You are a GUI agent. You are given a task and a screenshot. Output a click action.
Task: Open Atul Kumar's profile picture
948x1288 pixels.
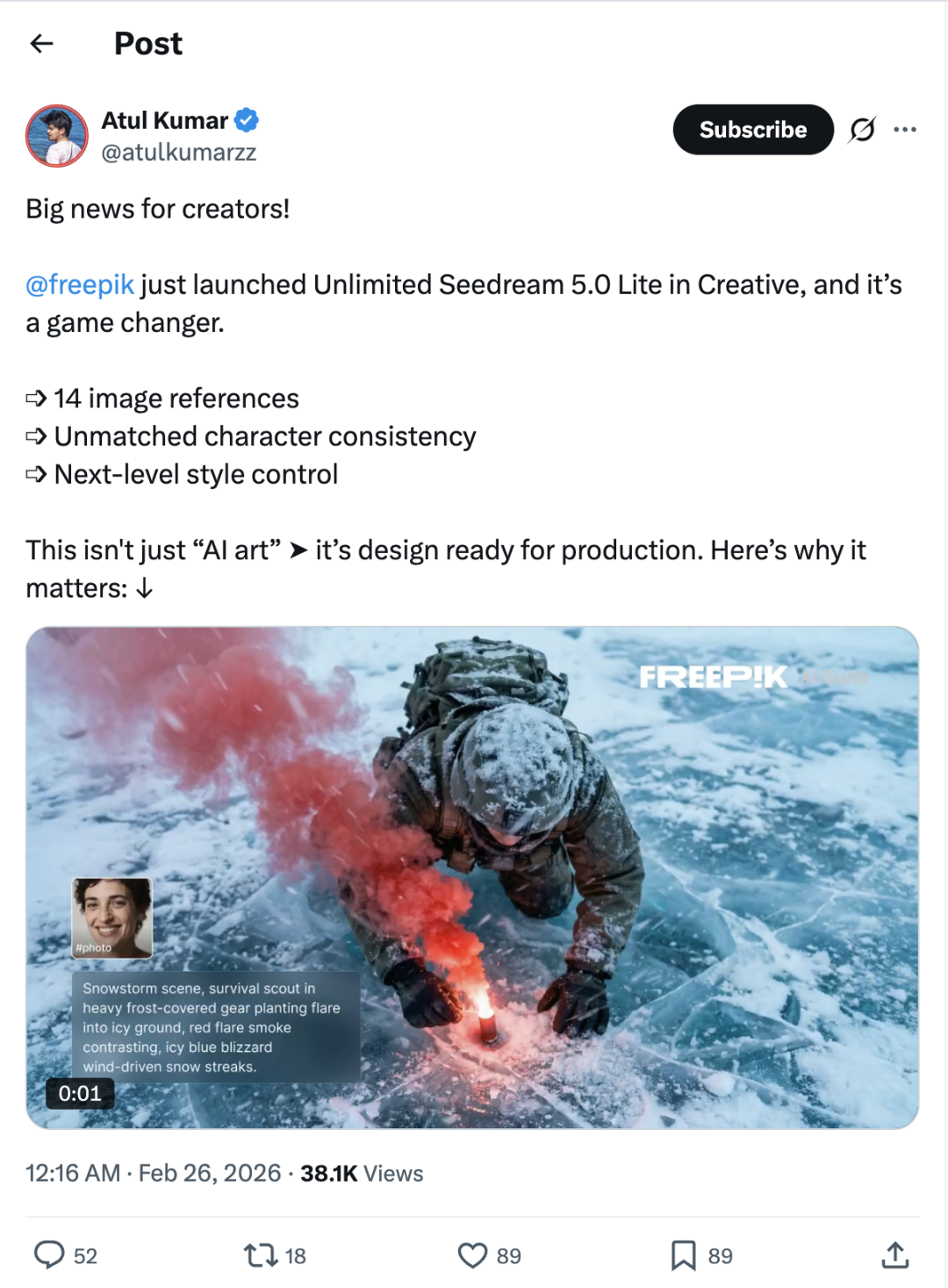(57, 135)
